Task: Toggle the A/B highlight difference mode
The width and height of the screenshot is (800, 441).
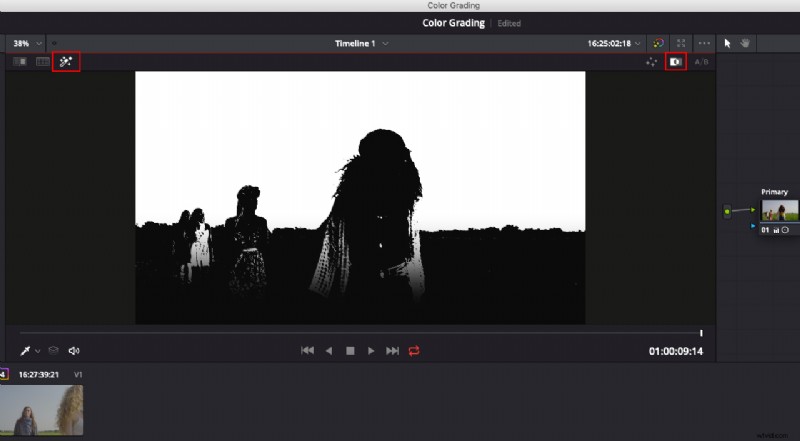Action: click(702, 62)
